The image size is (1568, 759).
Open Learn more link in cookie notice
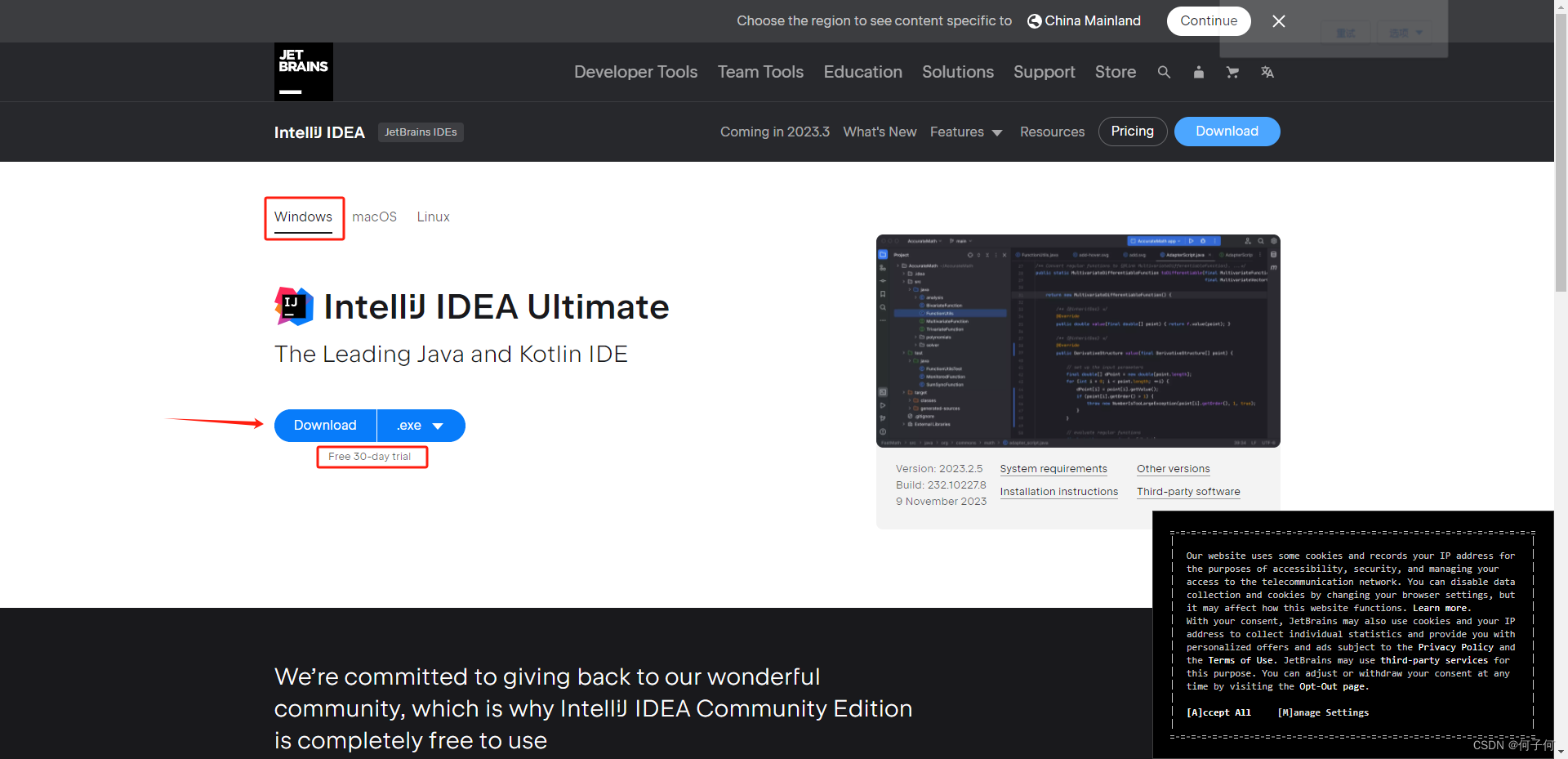(1441, 608)
